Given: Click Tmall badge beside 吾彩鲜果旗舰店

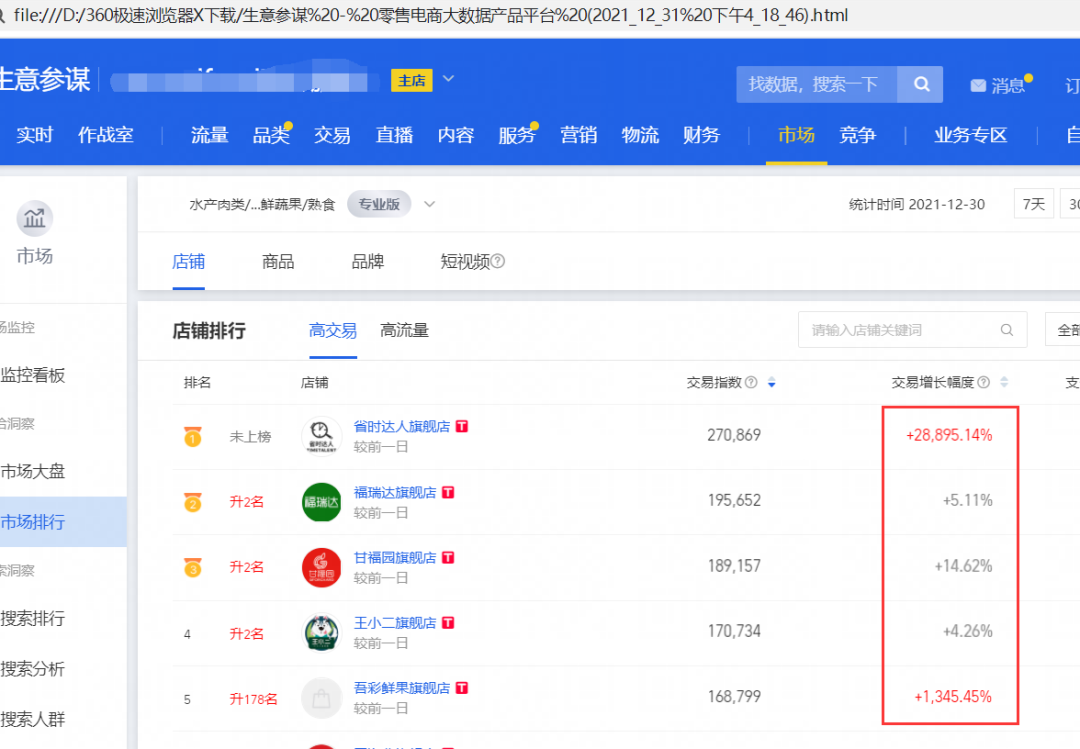Looking at the screenshot, I should (462, 688).
